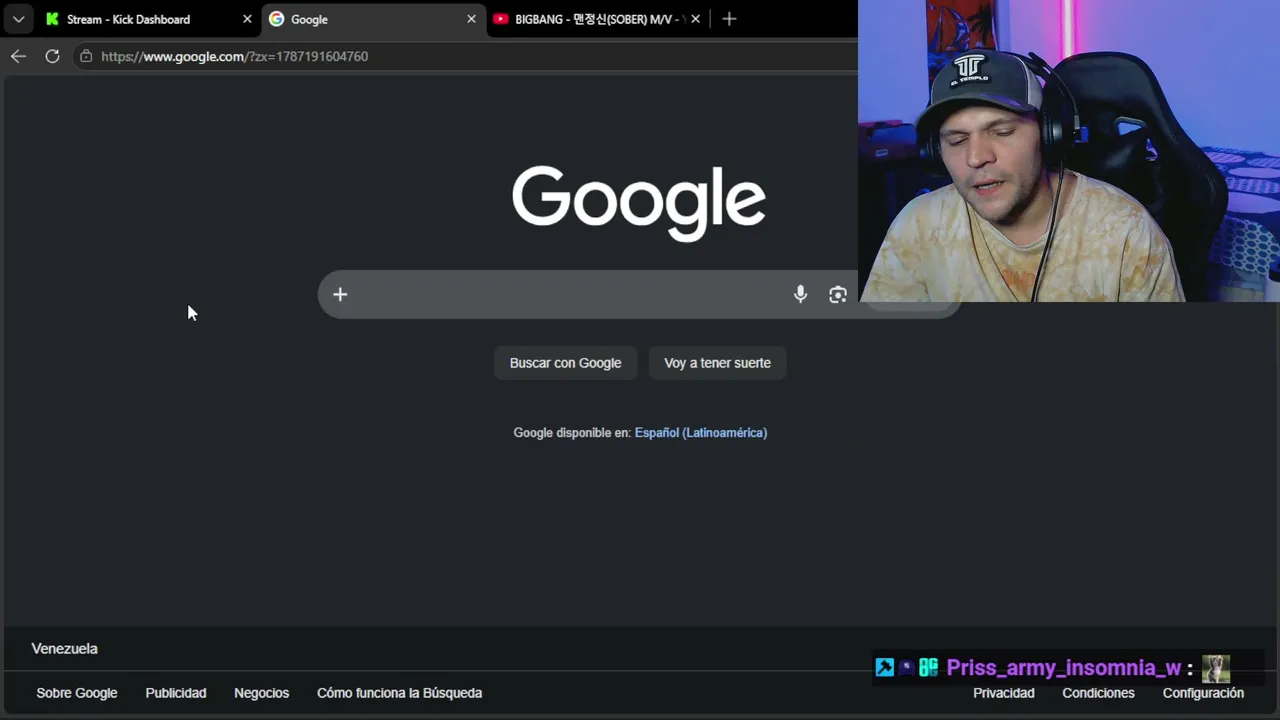The height and width of the screenshot is (720, 1280).
Task: Open the Publicidad footer link
Action: pyautogui.click(x=176, y=693)
